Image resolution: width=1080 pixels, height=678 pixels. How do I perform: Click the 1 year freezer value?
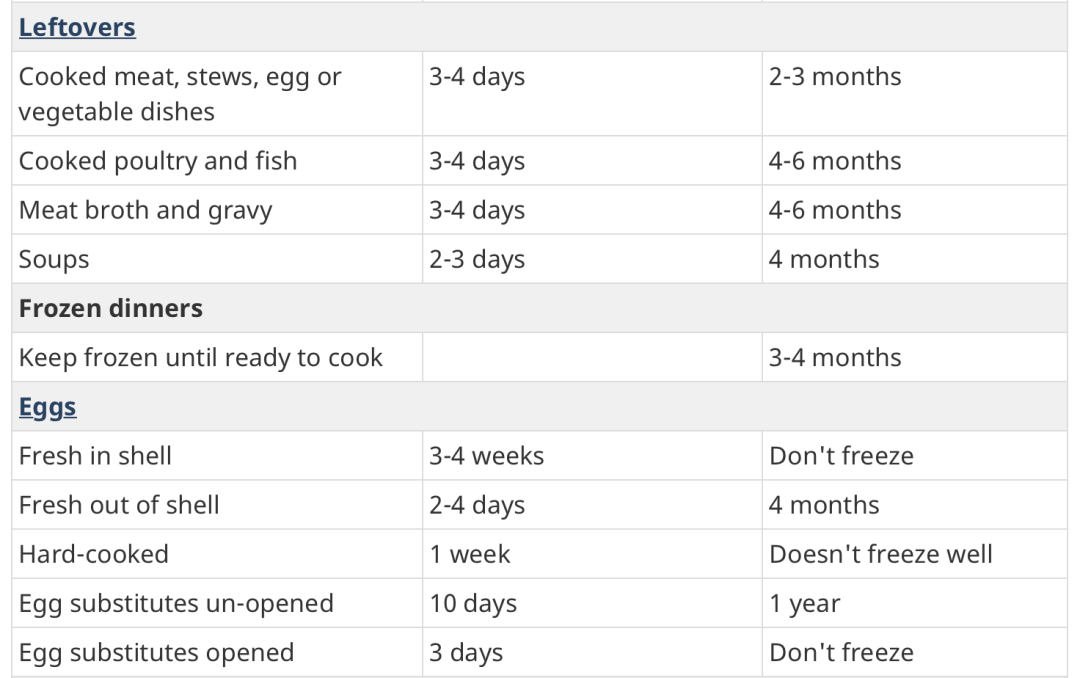(x=805, y=604)
